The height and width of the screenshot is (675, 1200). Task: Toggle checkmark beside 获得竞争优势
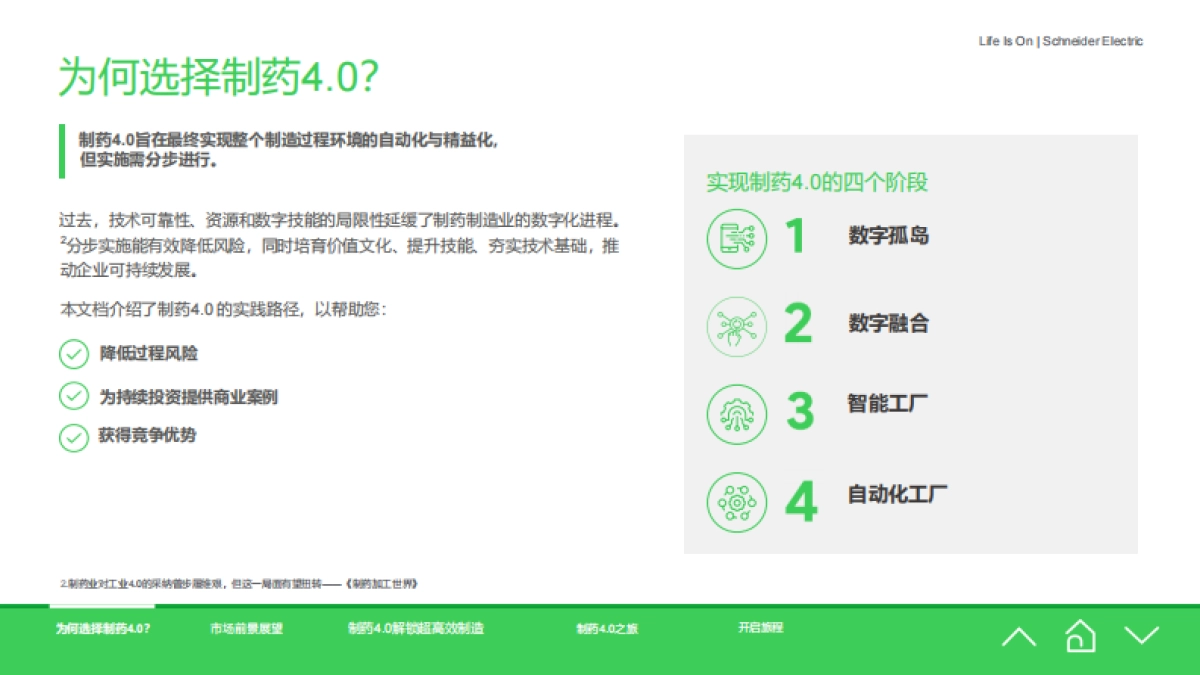74,435
